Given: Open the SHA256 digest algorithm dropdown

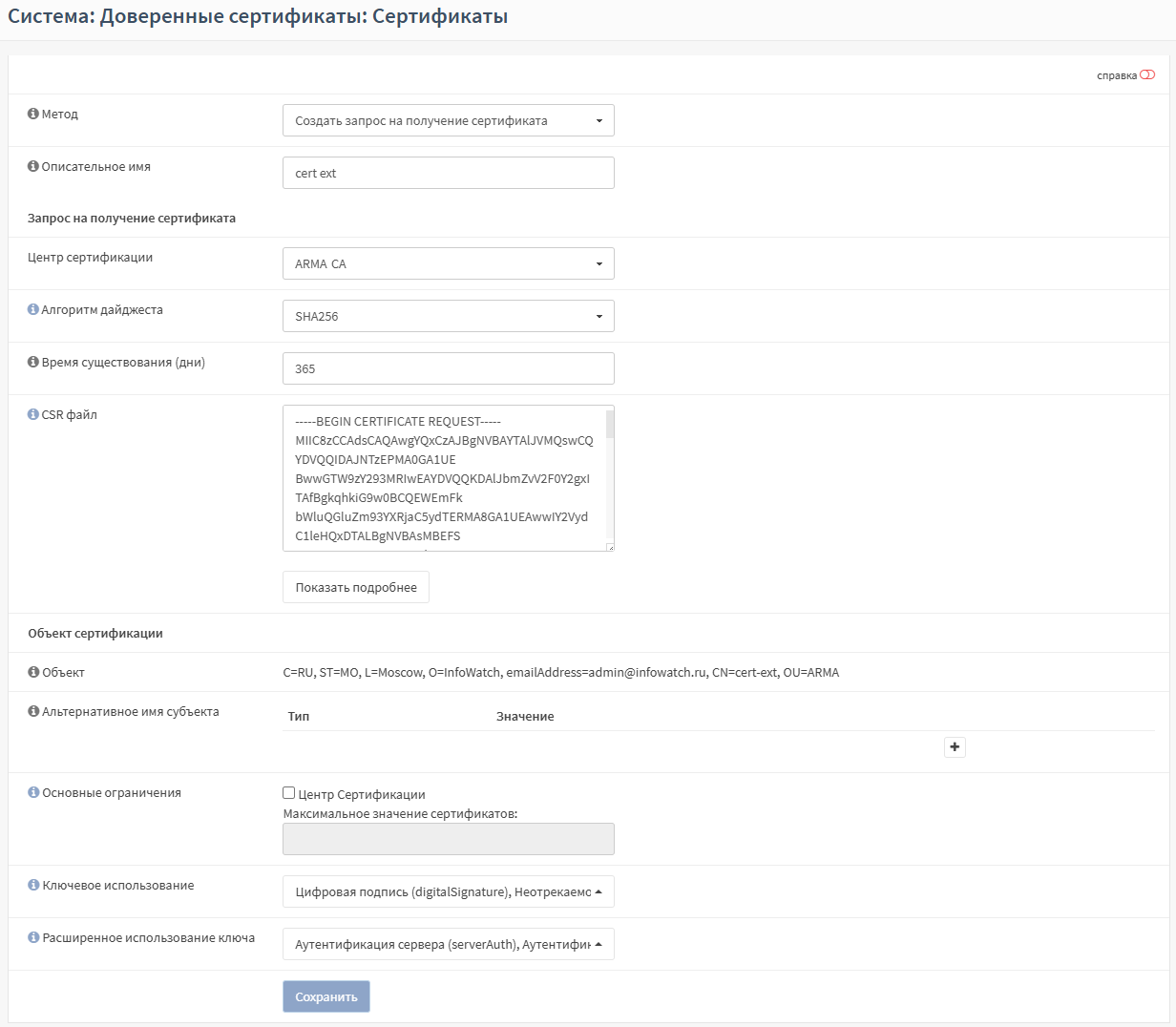Looking at the screenshot, I should pos(448,317).
